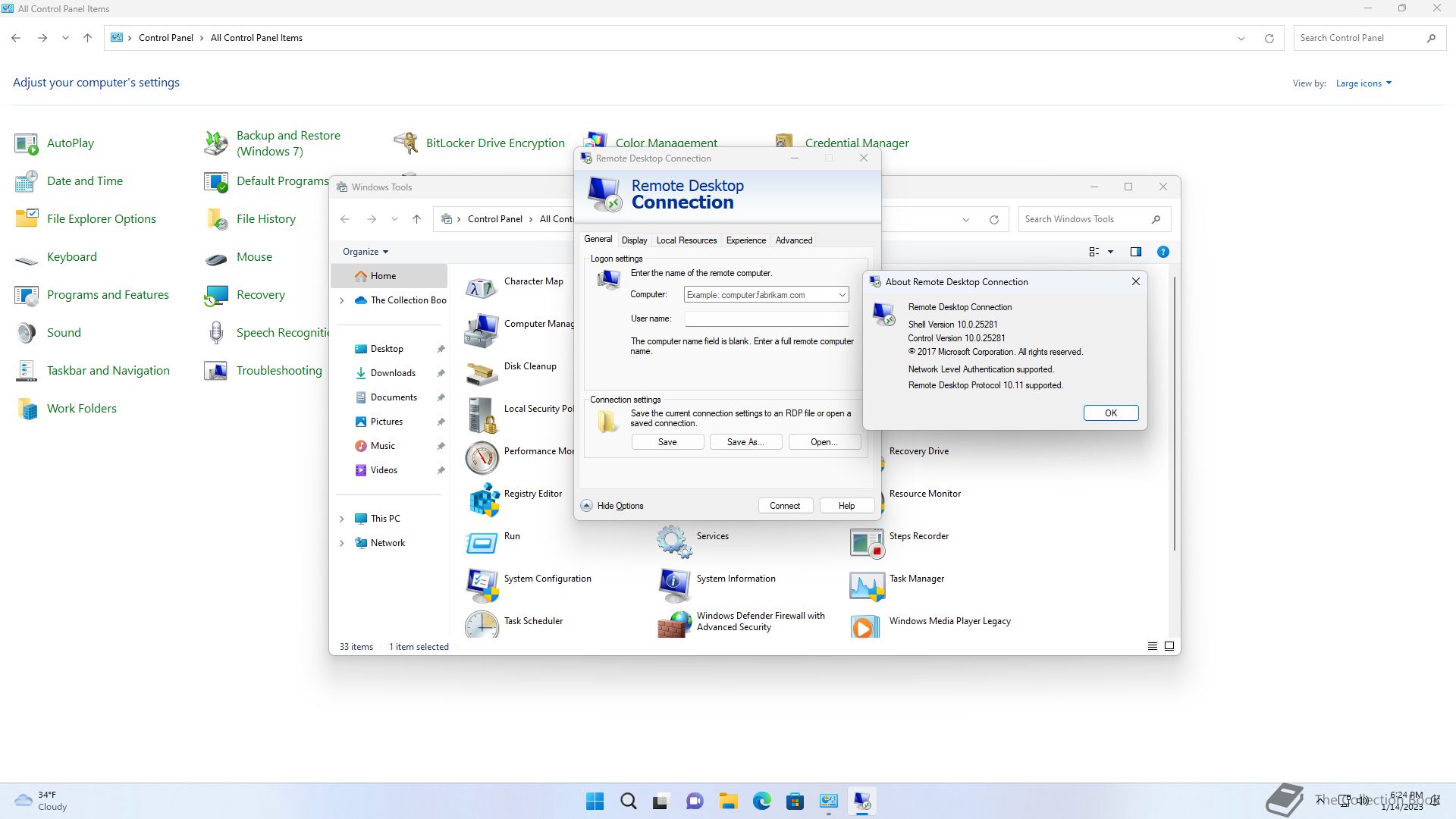1456x819 pixels.
Task: Click Save As... button
Action: click(745, 442)
